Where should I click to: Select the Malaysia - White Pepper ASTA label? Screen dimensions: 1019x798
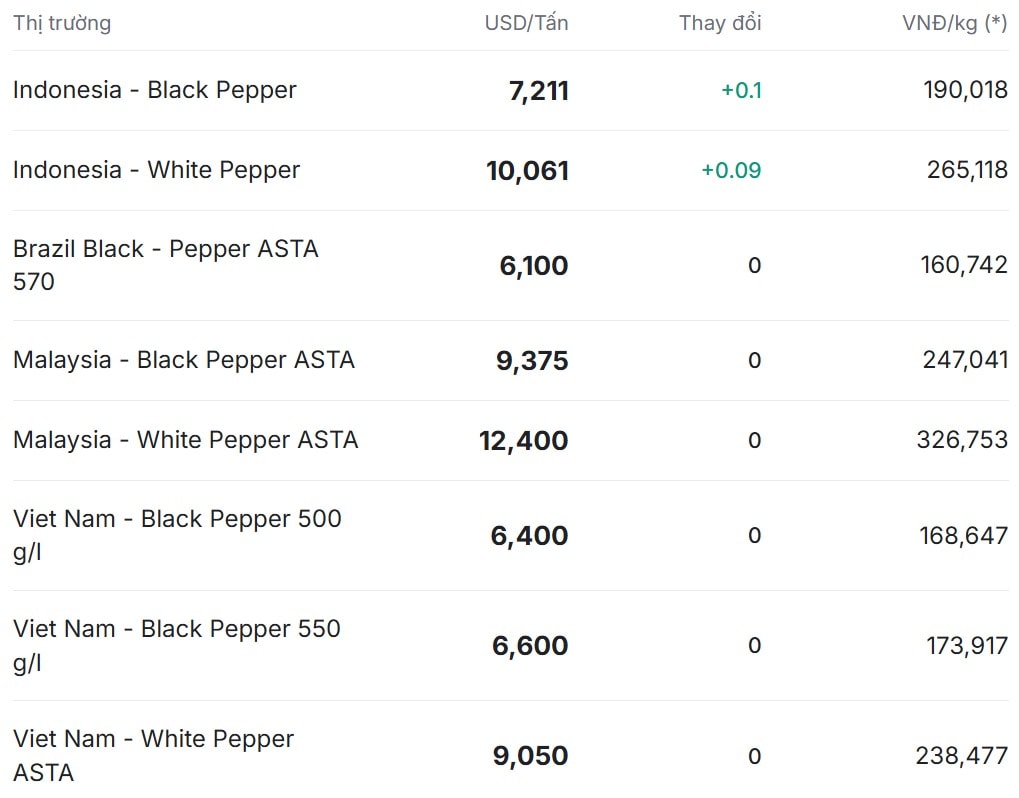185,440
